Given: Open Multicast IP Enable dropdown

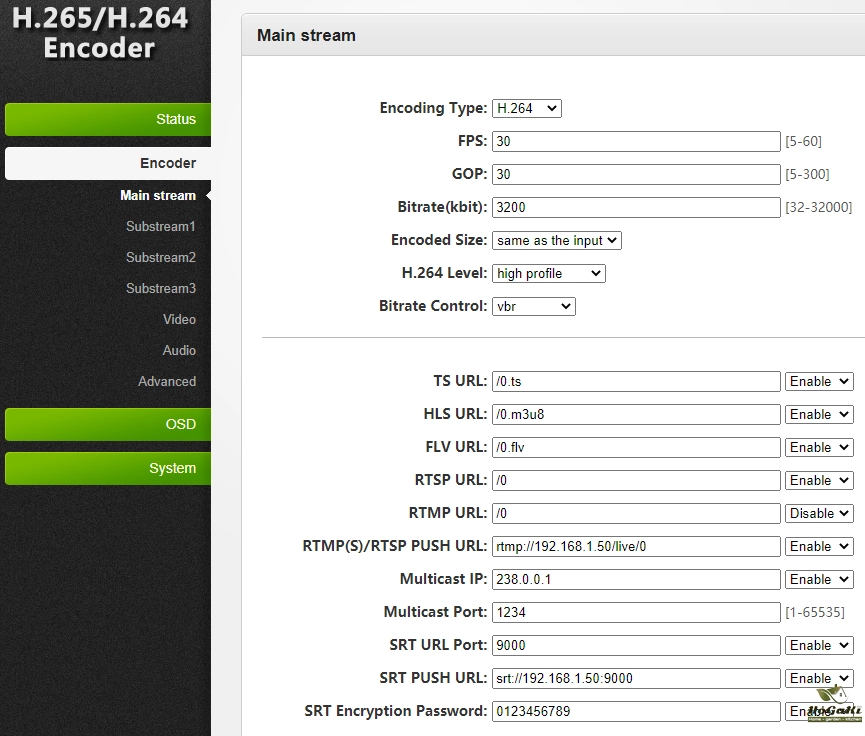Looking at the screenshot, I should [x=819, y=579].
